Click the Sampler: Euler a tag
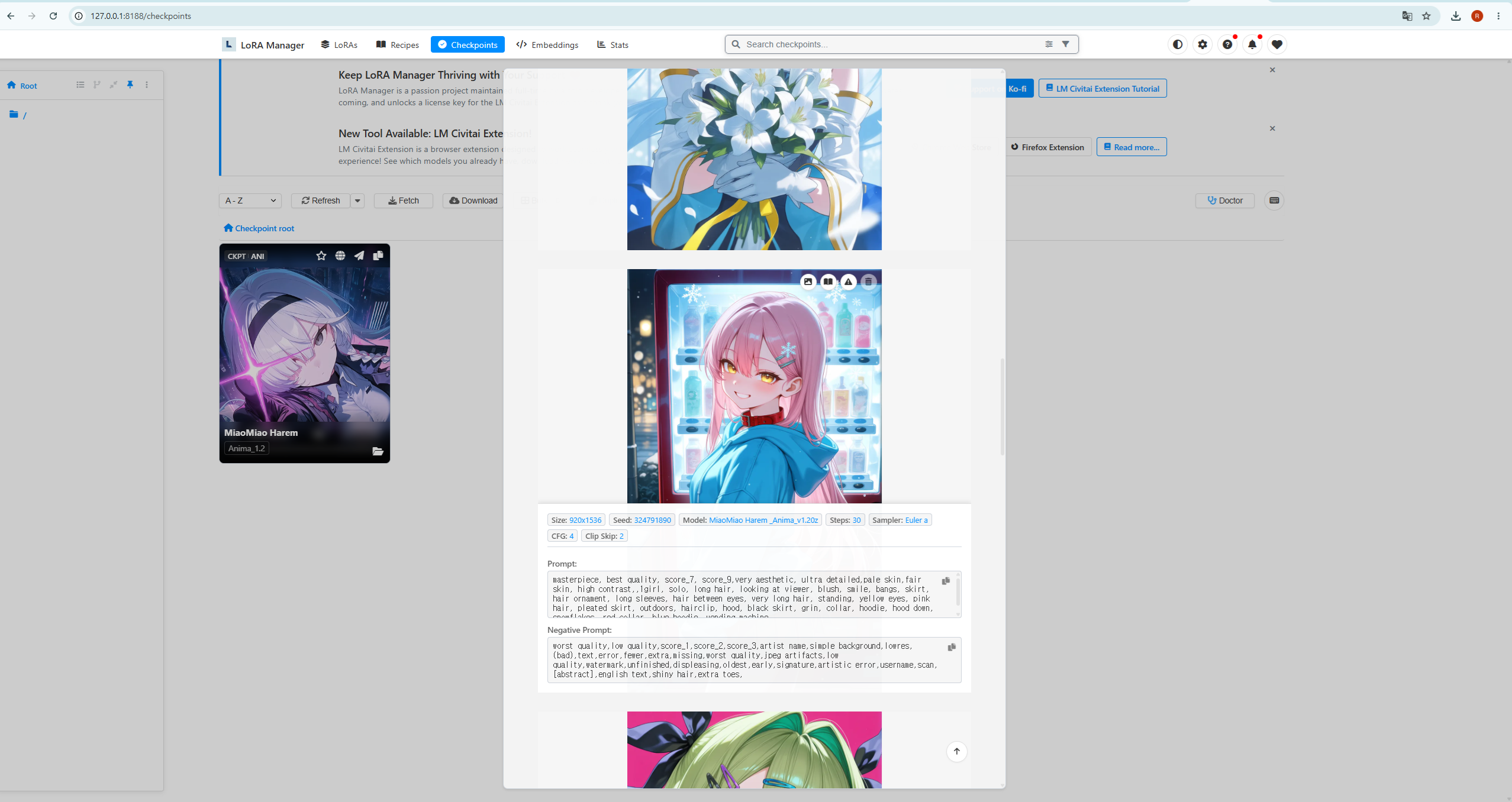Screen dimensions: 1512x802 (x=900, y=520)
